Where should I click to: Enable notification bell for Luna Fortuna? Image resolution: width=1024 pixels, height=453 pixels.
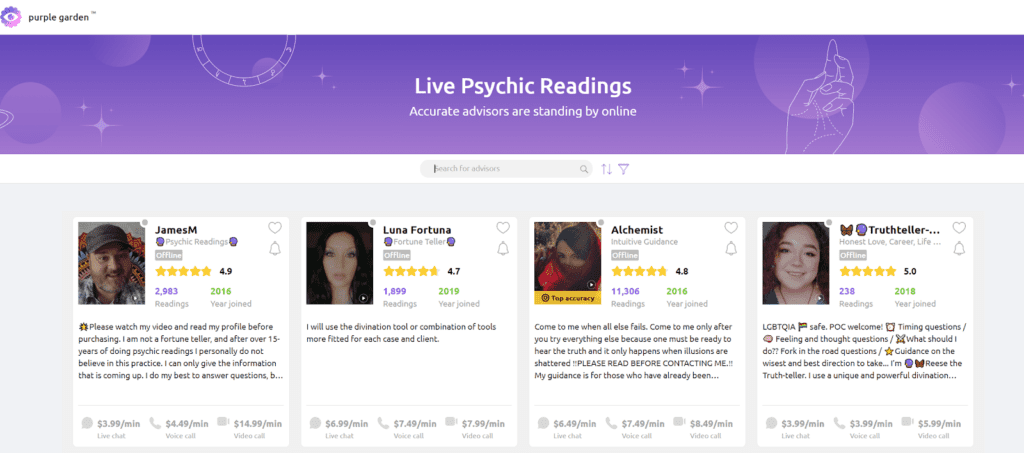503,248
